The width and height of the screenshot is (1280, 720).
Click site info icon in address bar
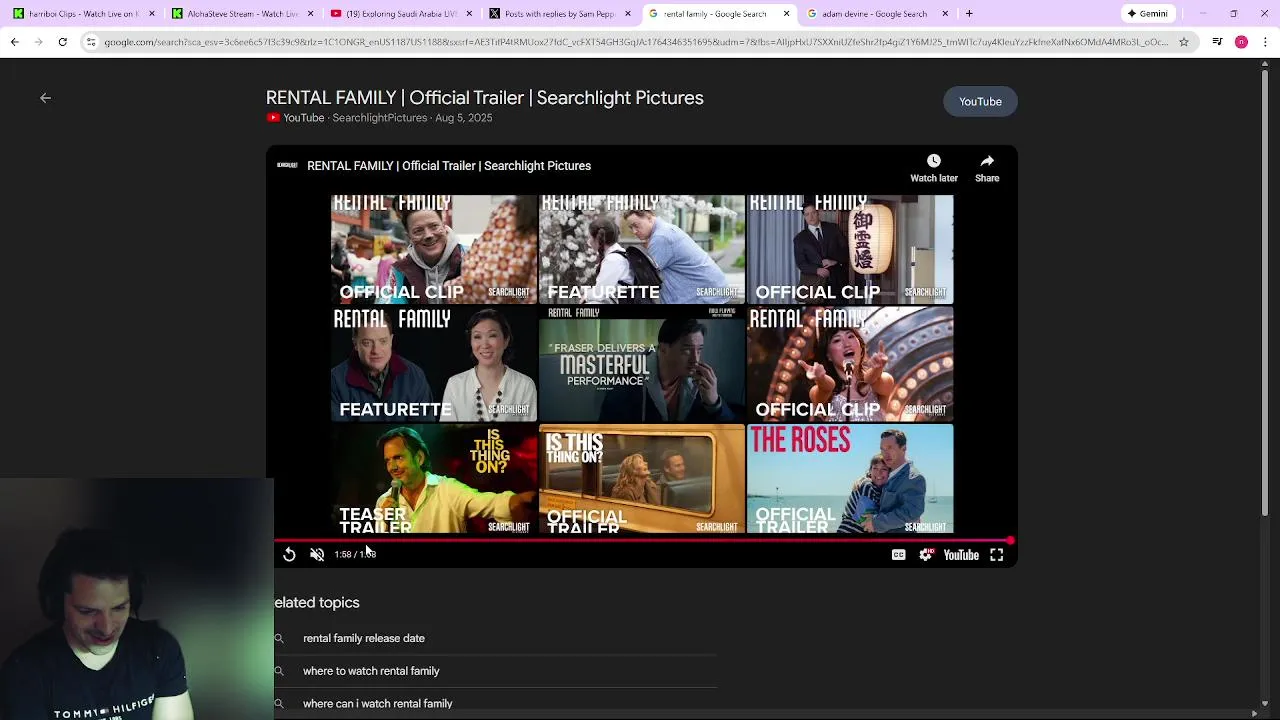click(91, 42)
